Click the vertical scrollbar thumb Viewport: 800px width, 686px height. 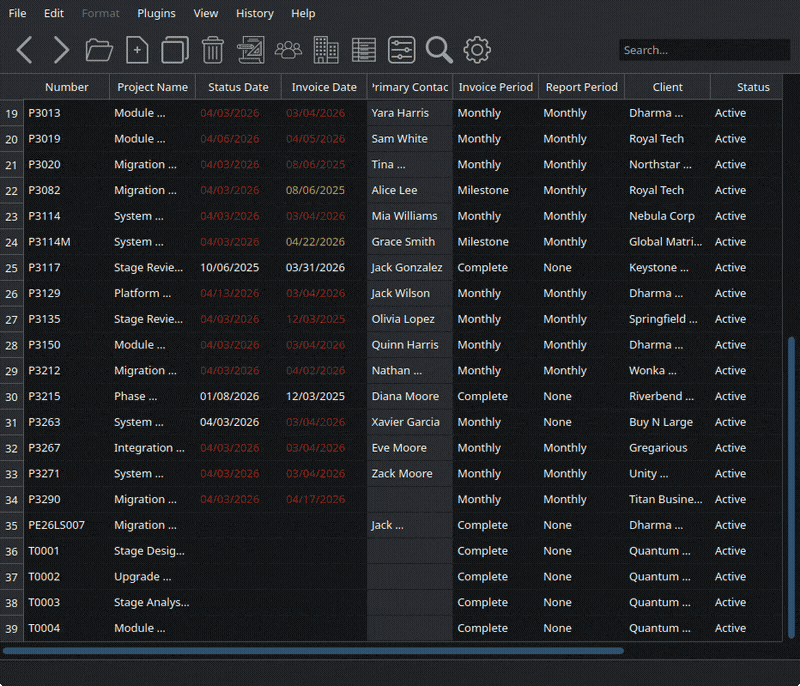coord(791,487)
